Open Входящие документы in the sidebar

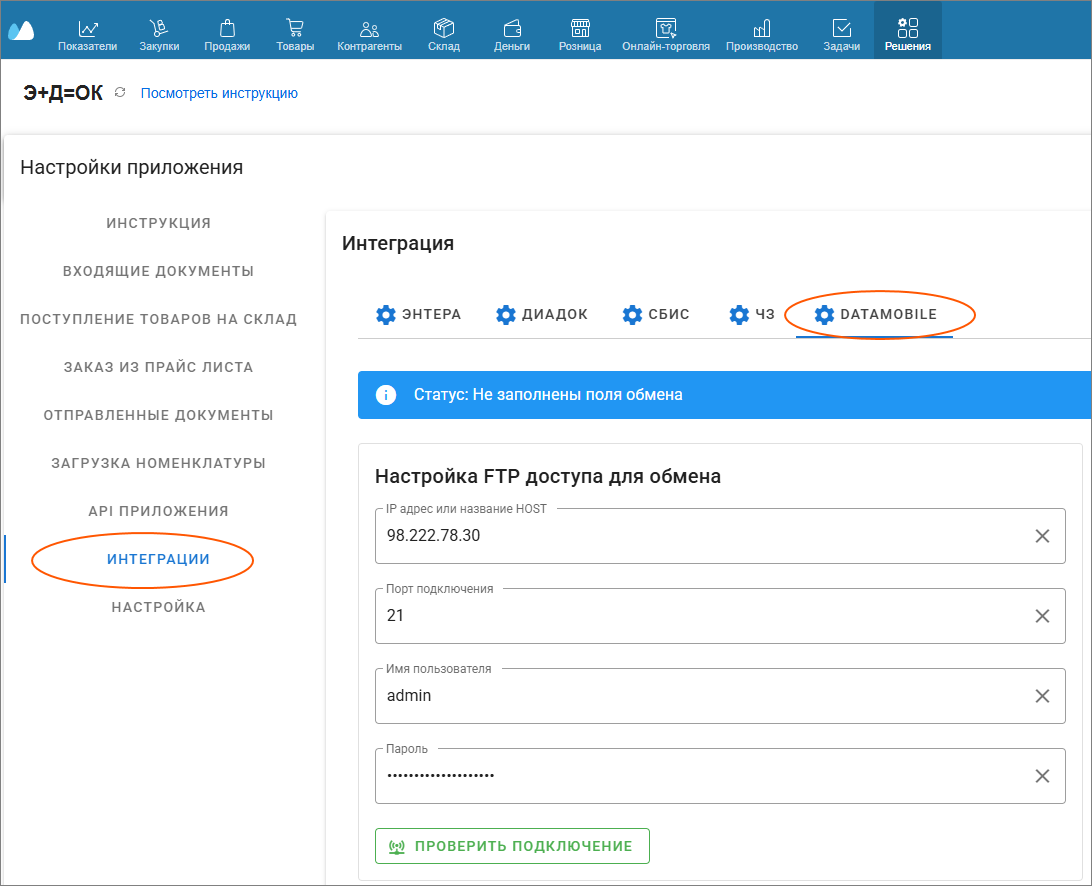coord(158,271)
